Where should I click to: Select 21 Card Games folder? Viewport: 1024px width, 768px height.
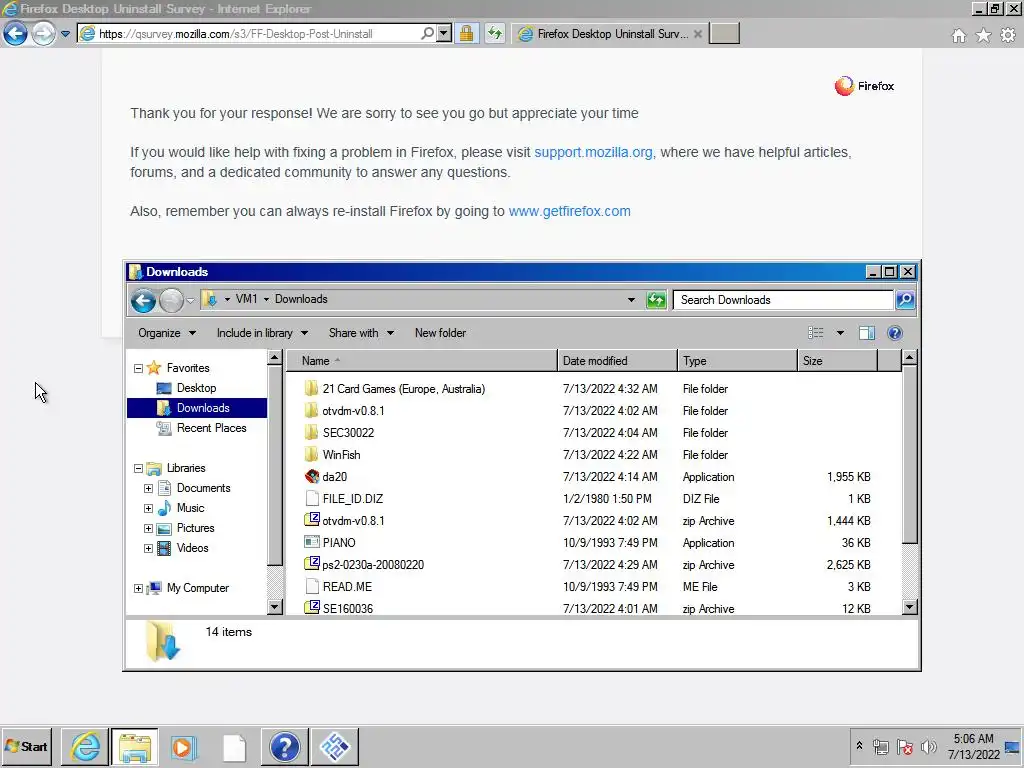point(403,389)
